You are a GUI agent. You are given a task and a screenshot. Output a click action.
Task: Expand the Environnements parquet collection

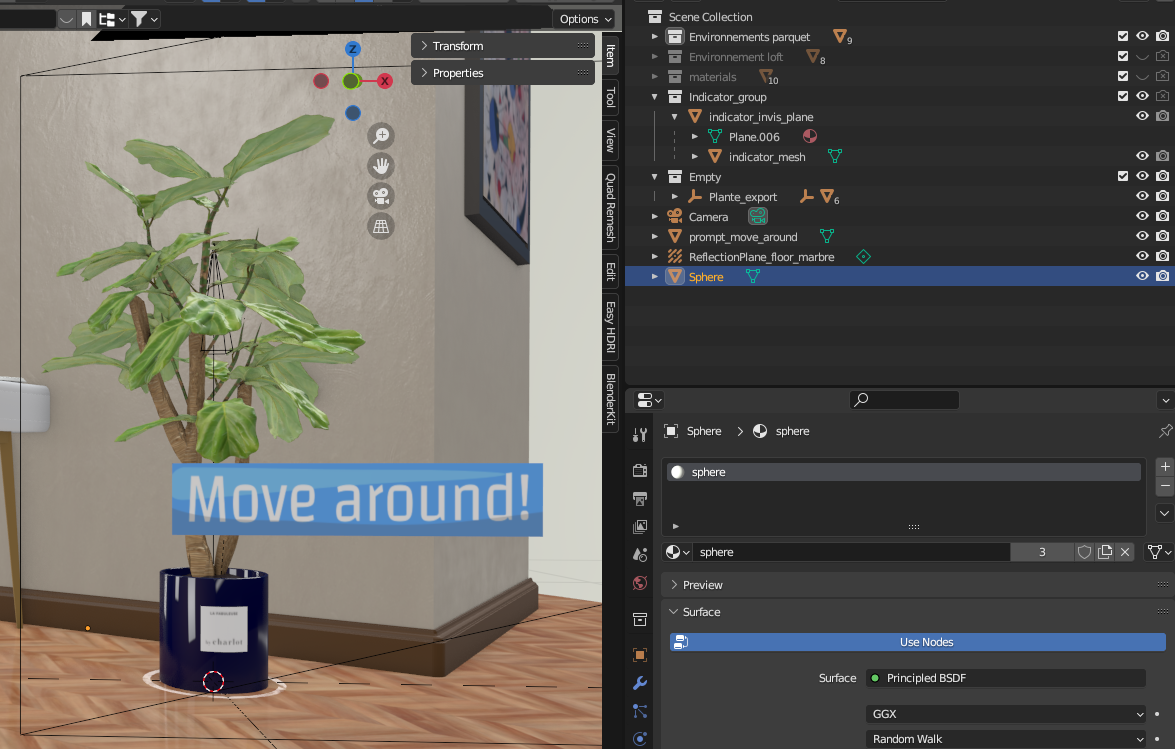click(x=655, y=36)
